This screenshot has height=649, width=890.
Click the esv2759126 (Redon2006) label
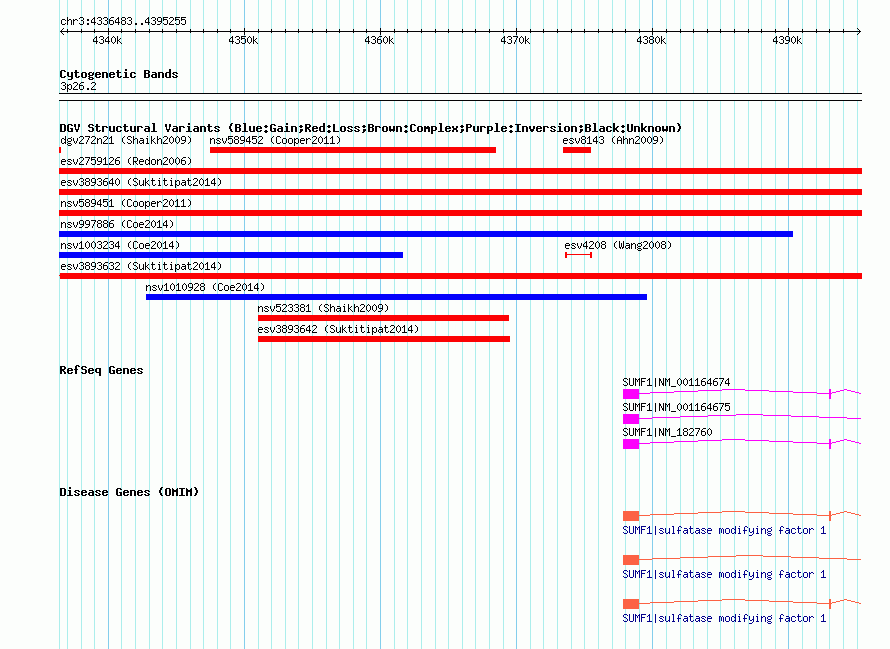[x=126, y=161]
